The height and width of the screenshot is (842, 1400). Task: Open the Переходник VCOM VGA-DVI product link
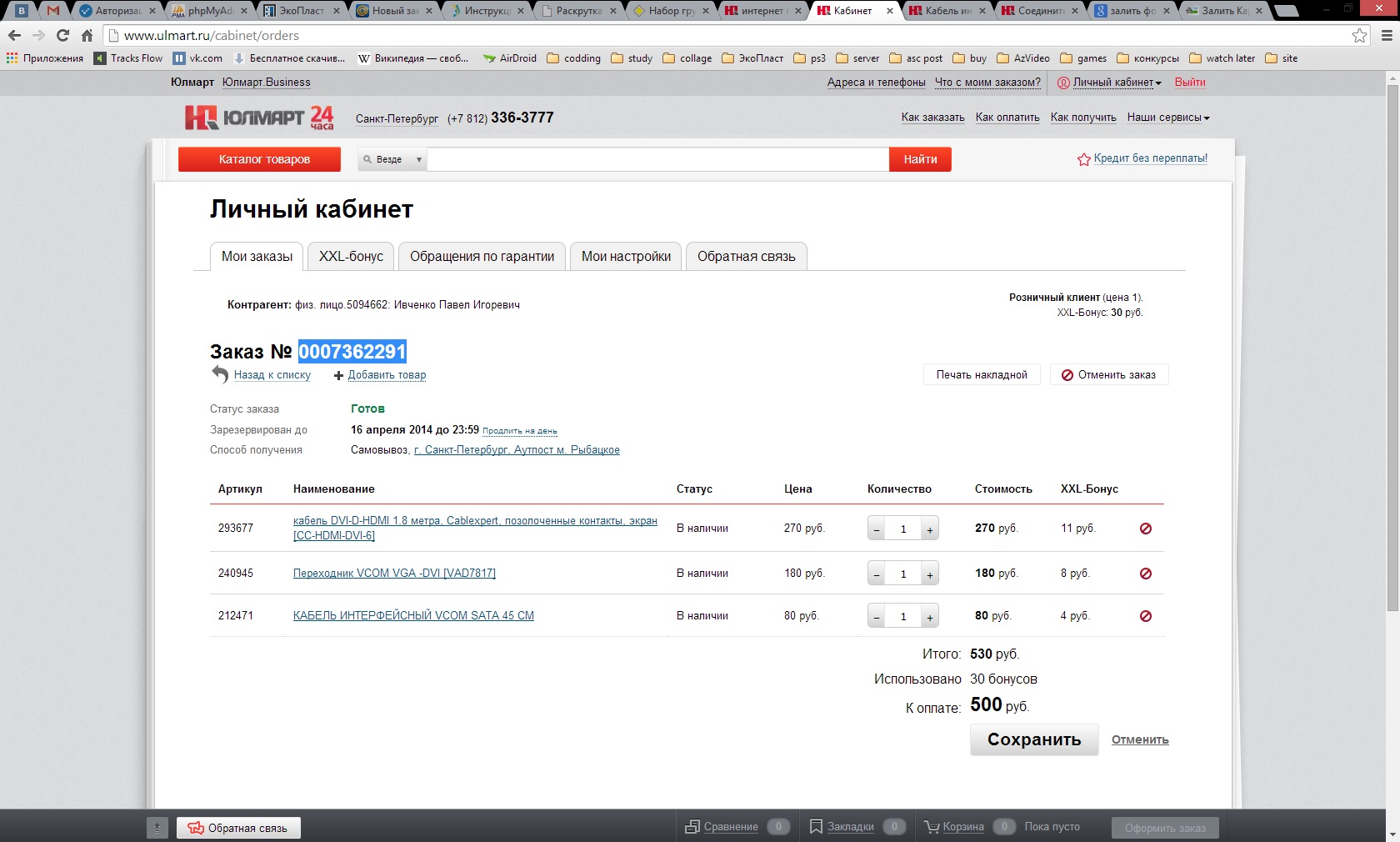(x=394, y=574)
